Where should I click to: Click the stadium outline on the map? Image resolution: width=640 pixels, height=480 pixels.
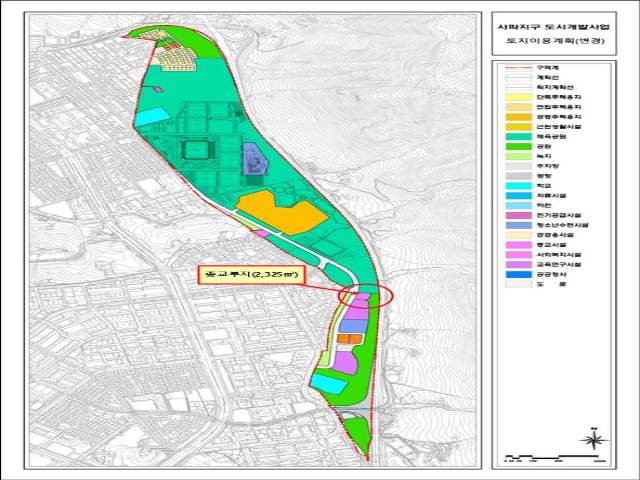(x=199, y=152)
